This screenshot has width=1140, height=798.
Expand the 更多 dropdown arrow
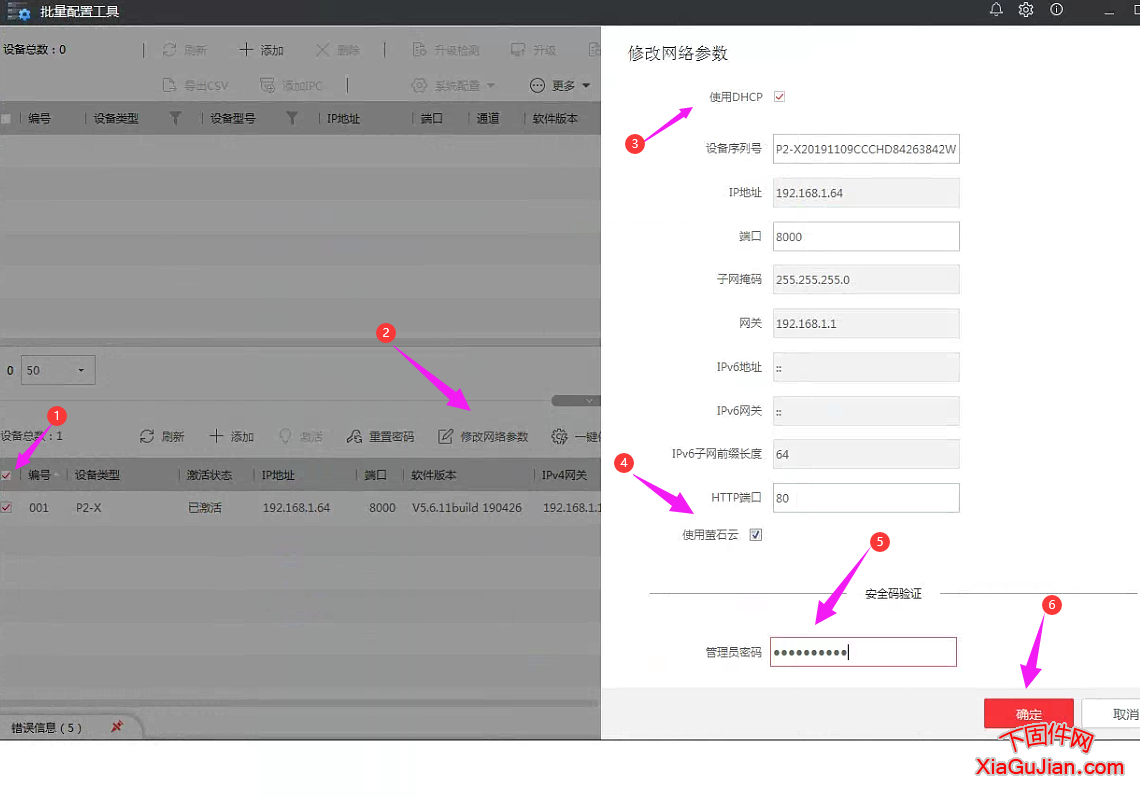click(x=586, y=85)
